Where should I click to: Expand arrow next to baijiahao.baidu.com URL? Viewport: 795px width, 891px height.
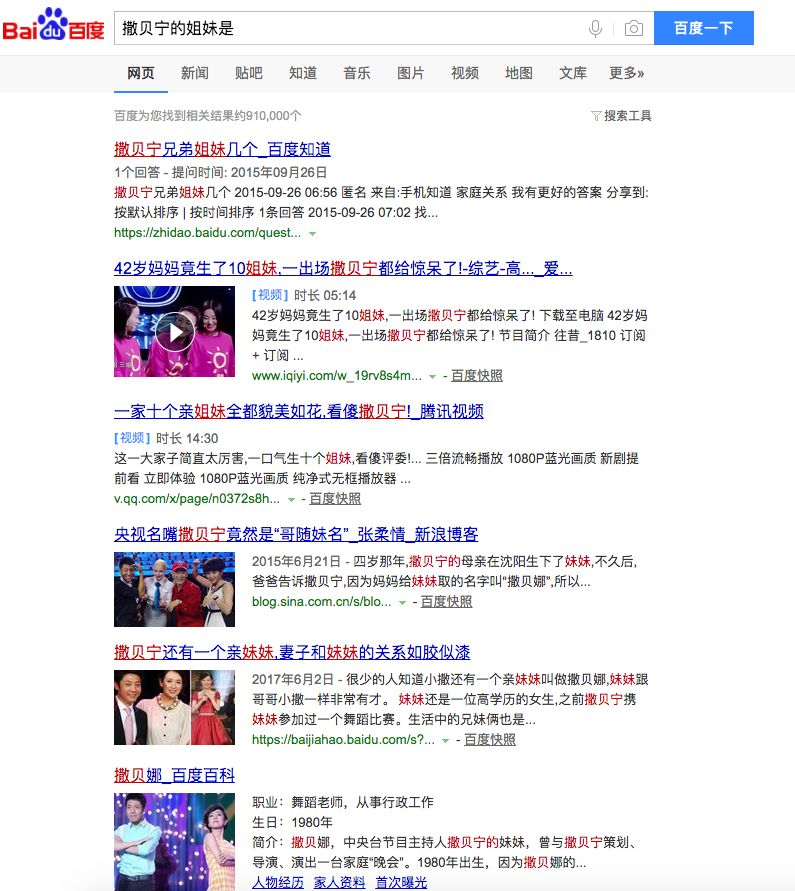tap(446, 740)
